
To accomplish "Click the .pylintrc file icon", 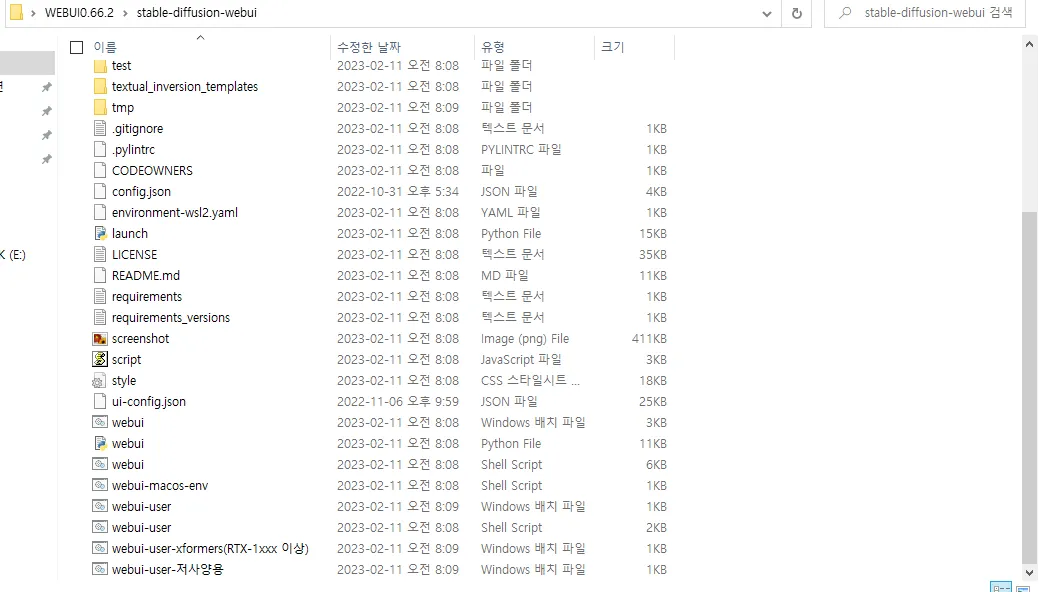I will coord(100,150).
